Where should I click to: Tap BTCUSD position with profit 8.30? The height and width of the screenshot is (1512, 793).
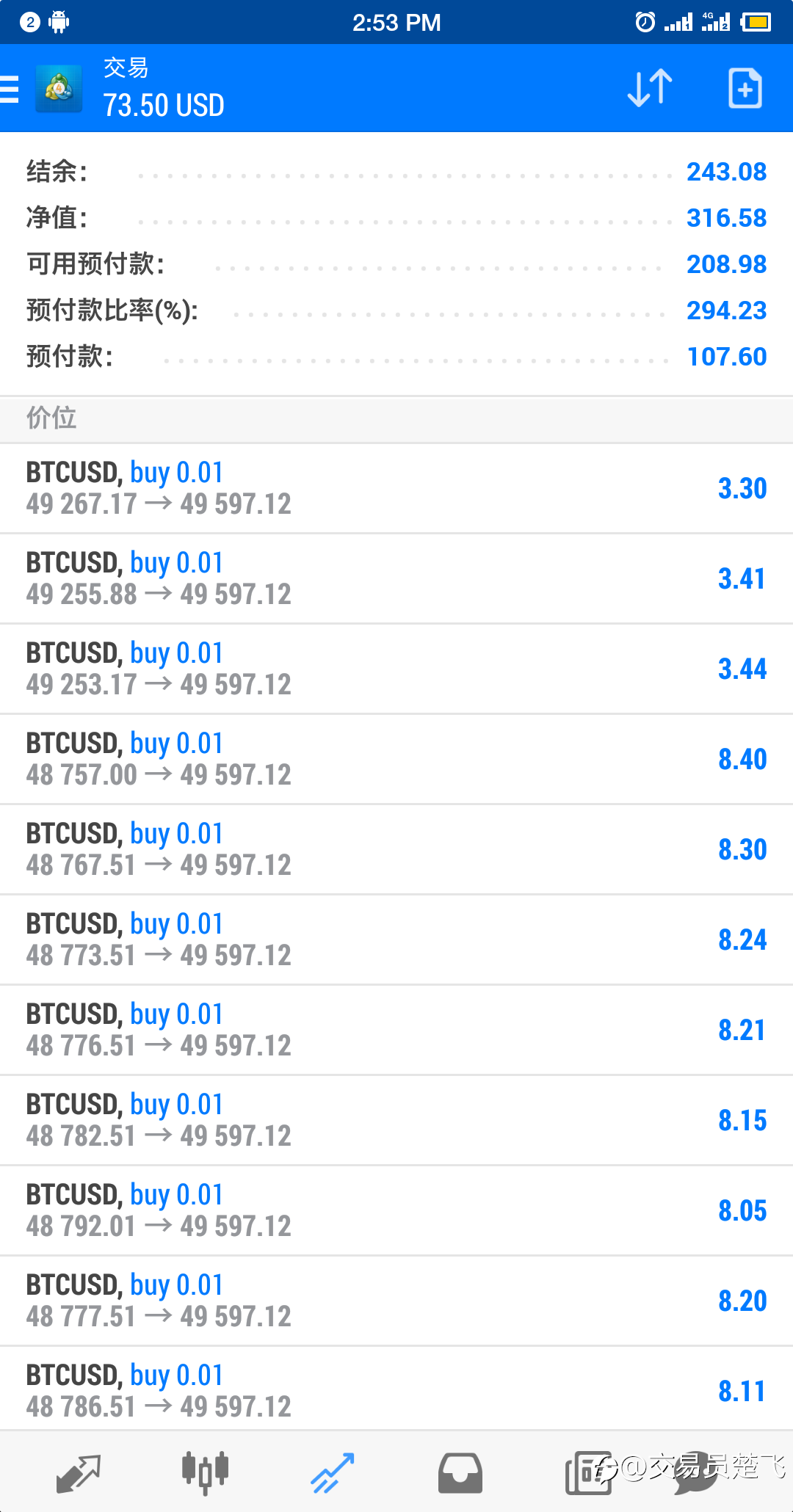(x=396, y=850)
